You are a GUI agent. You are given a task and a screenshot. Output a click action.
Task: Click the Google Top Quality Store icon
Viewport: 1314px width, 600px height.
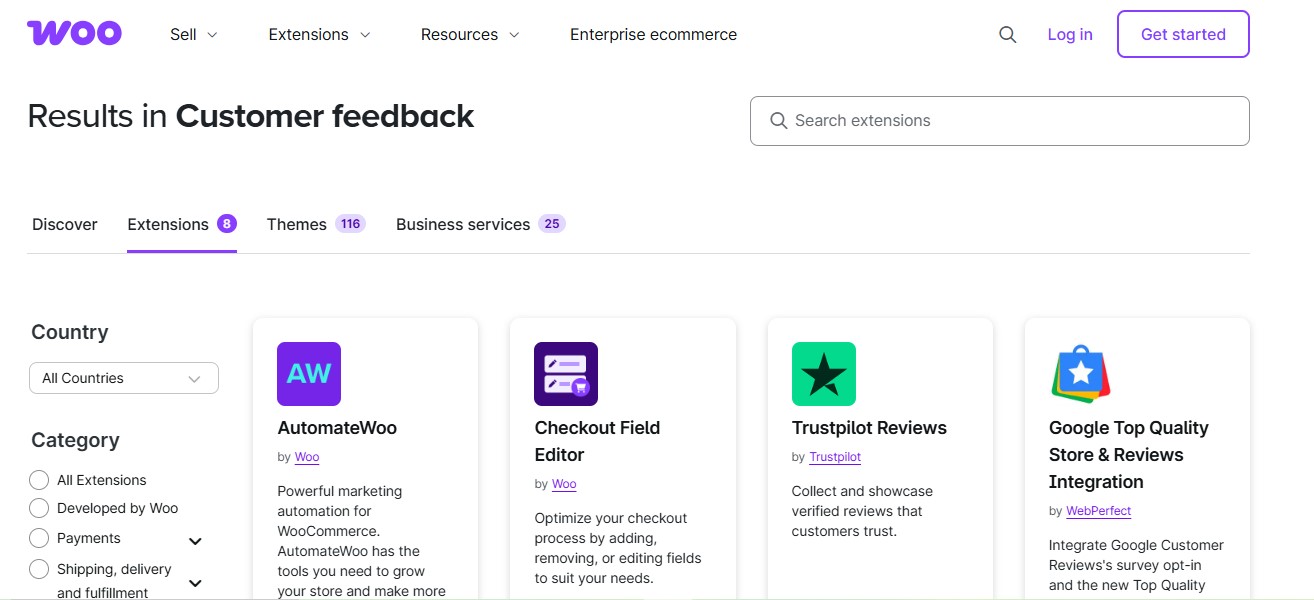click(x=1080, y=373)
